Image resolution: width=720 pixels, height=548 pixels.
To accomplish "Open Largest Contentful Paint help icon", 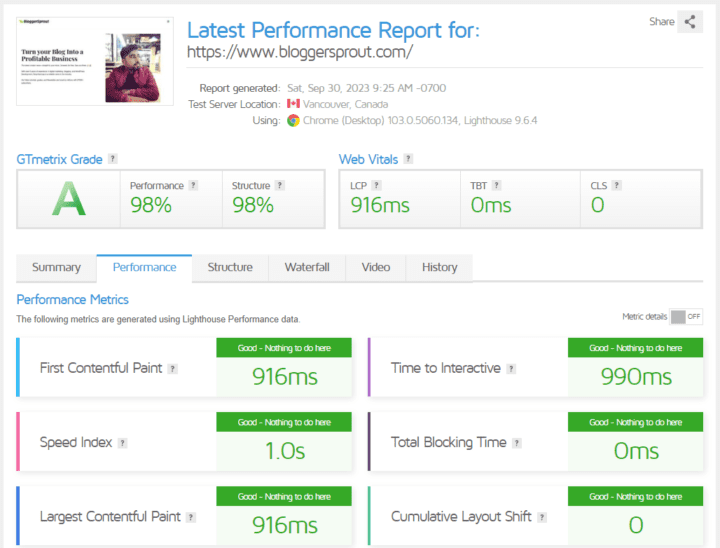I will pyautogui.click(x=191, y=517).
